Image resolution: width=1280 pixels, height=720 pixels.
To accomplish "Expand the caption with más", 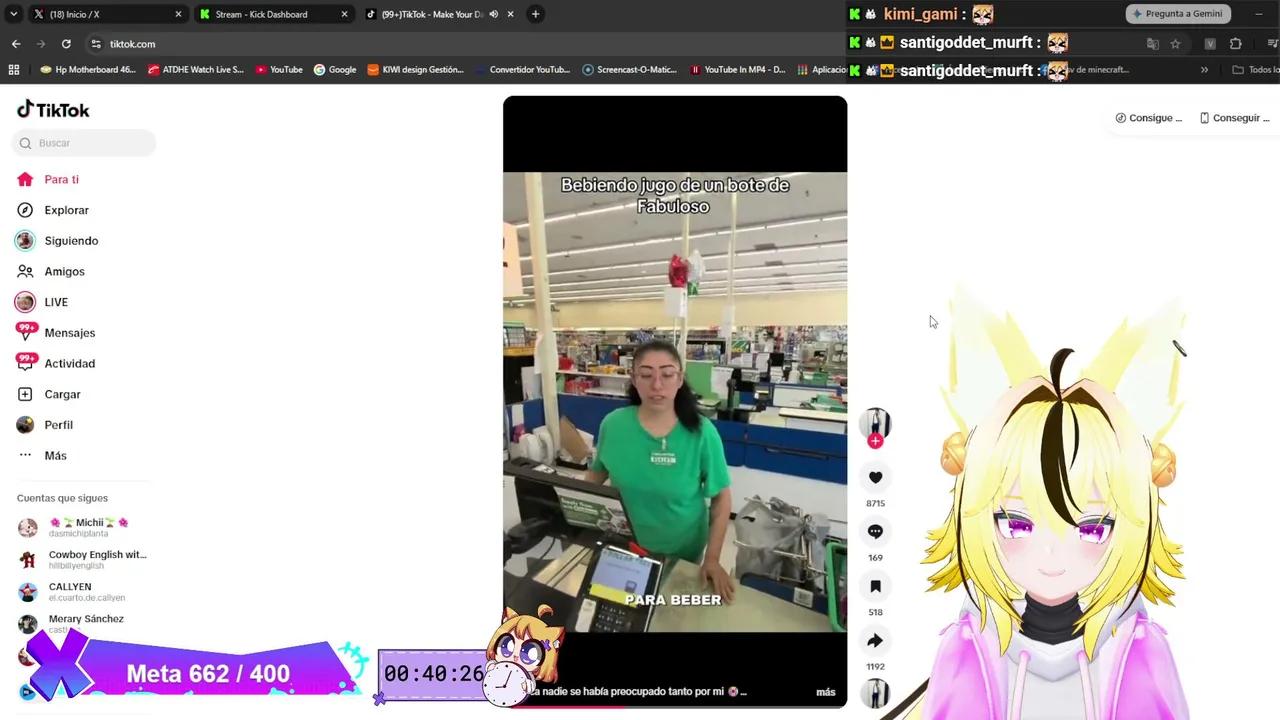I will tap(826, 692).
